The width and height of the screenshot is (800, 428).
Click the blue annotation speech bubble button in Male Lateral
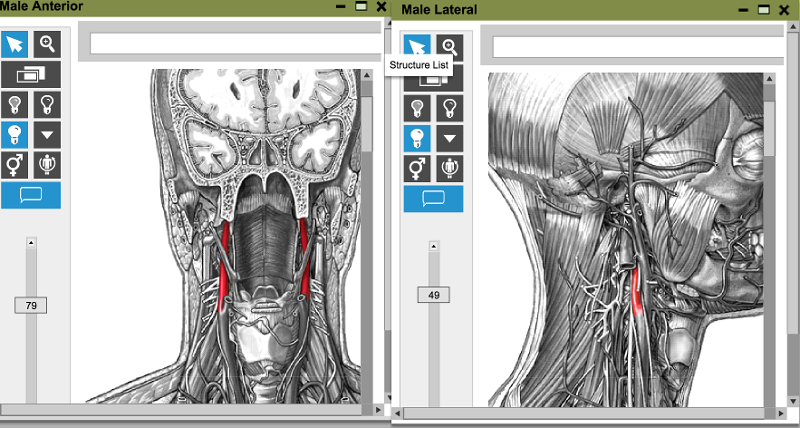click(434, 199)
